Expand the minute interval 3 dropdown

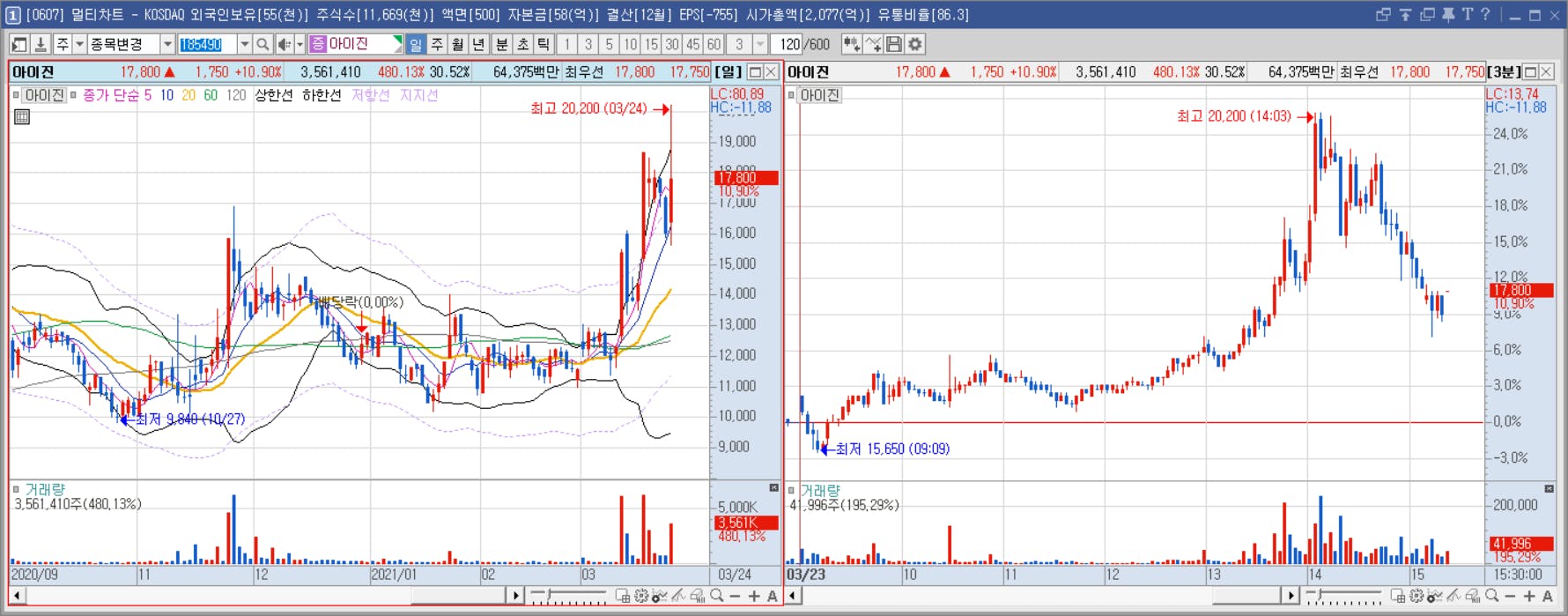click(760, 44)
